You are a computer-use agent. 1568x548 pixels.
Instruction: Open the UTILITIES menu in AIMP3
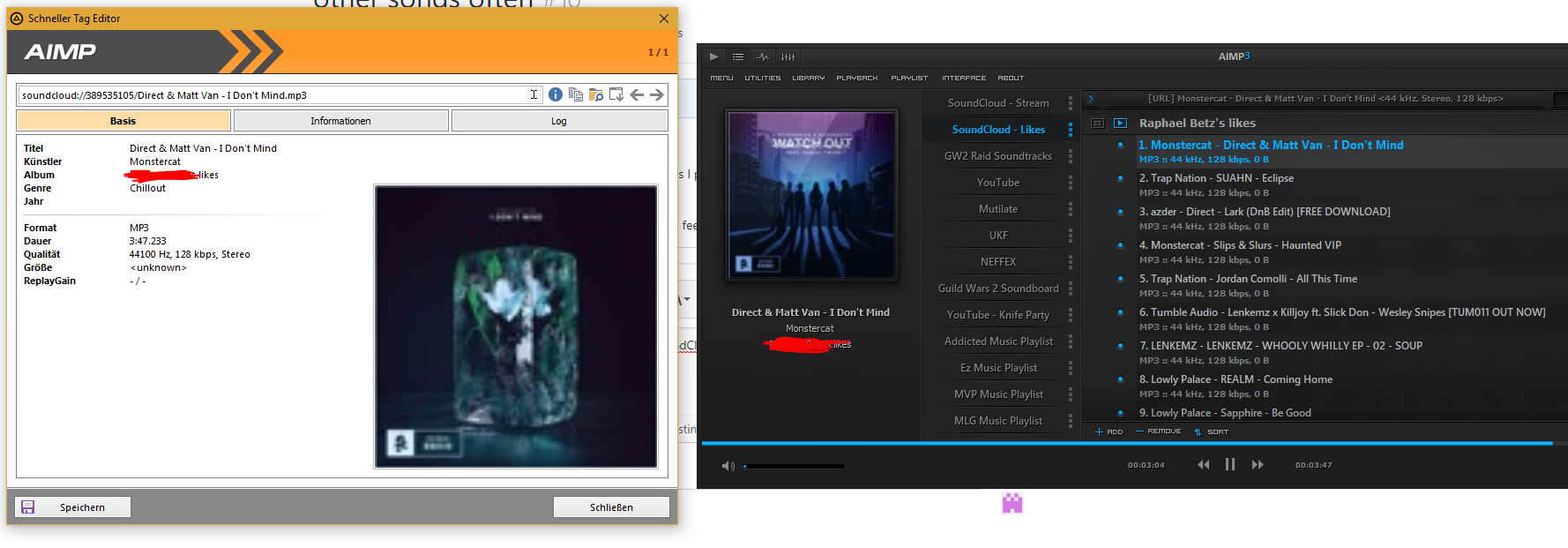pyautogui.click(x=763, y=78)
